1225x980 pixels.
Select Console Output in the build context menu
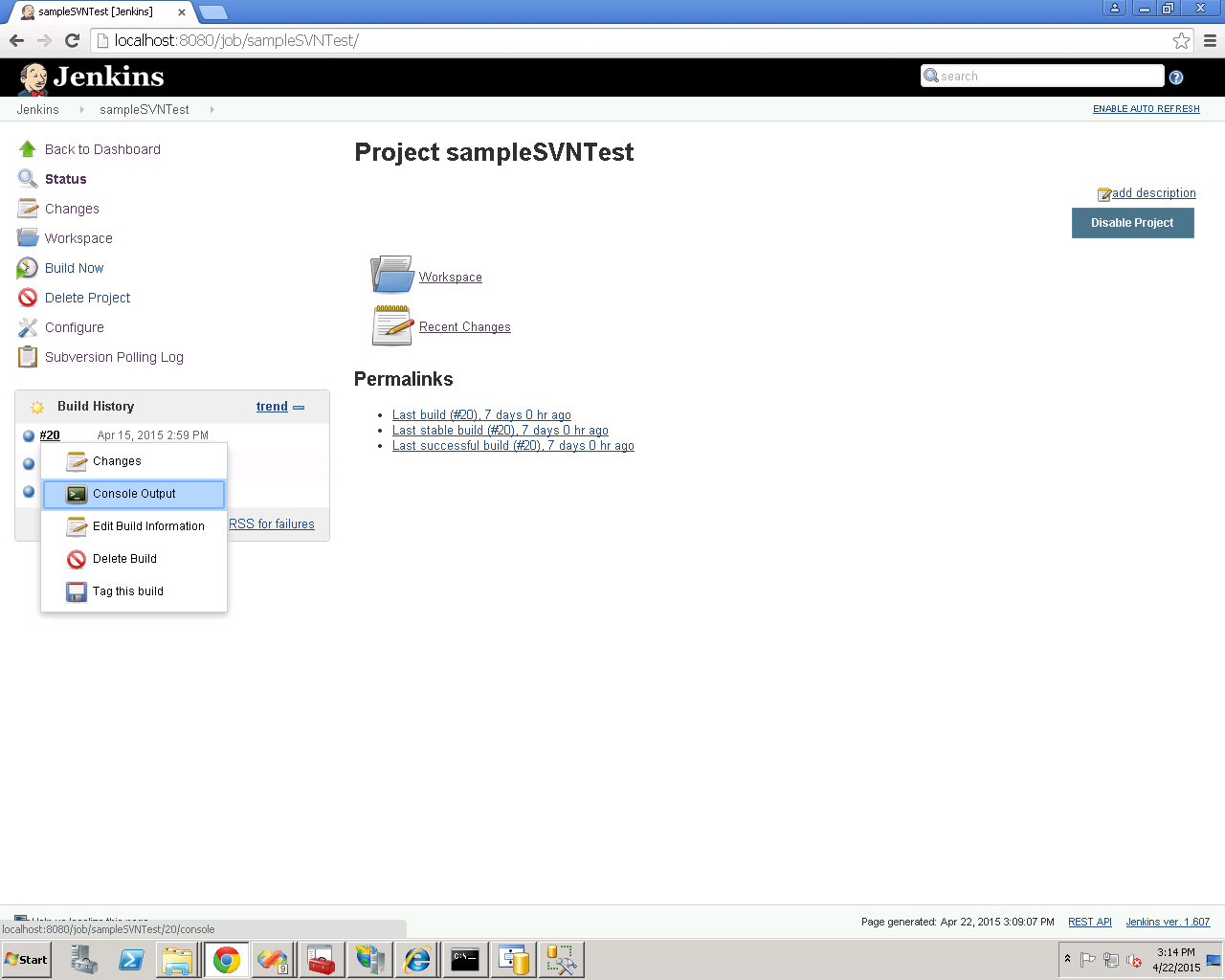(x=134, y=494)
